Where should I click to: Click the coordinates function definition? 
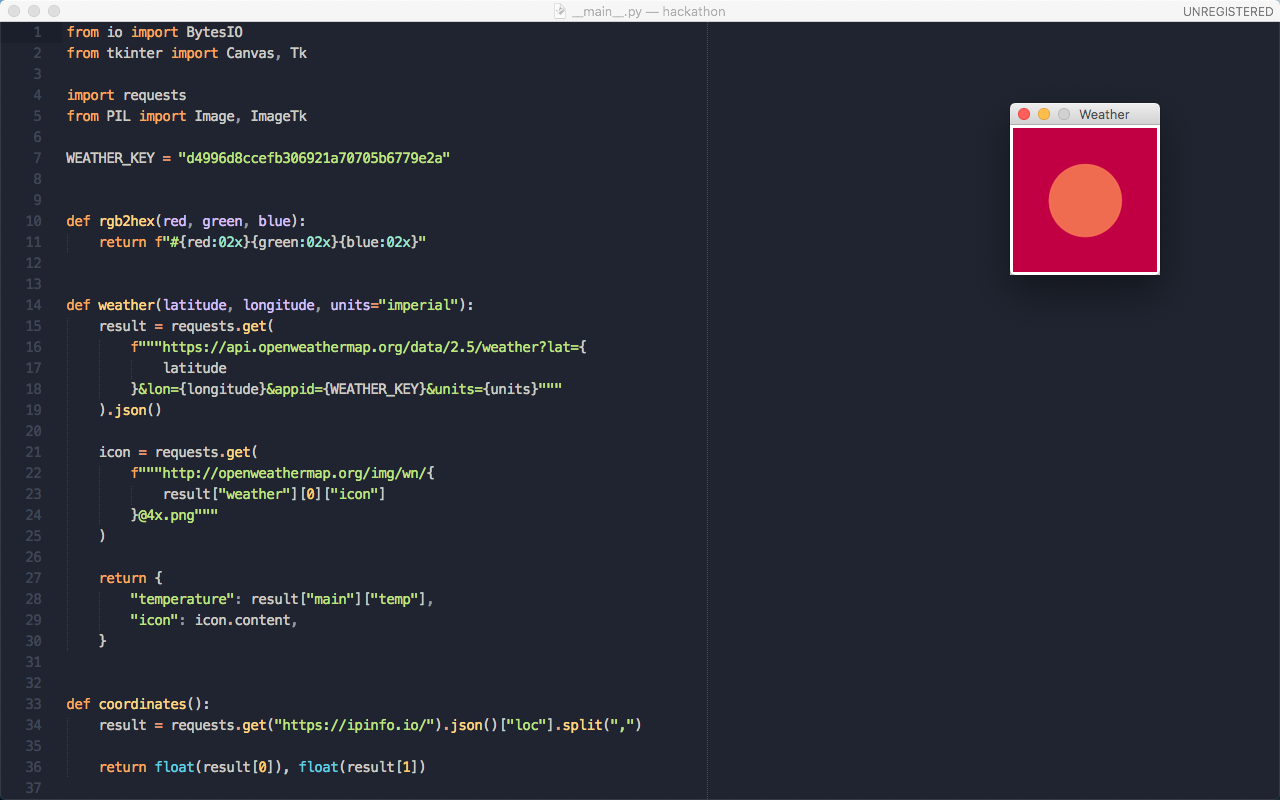click(x=142, y=703)
